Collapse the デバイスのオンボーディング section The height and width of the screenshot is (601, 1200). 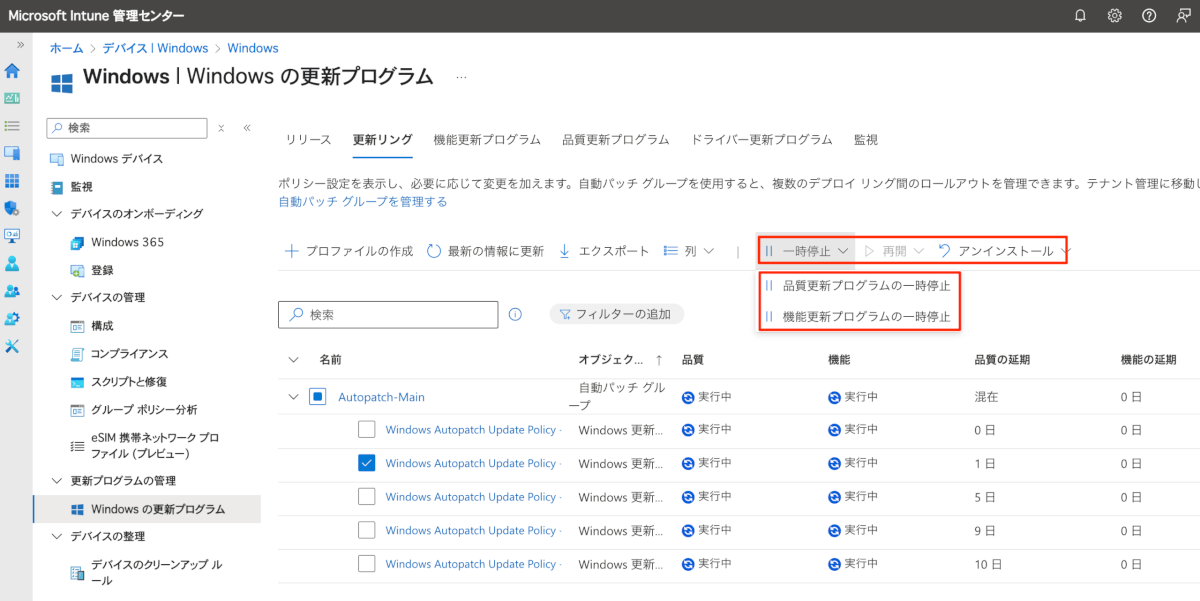tap(56, 214)
